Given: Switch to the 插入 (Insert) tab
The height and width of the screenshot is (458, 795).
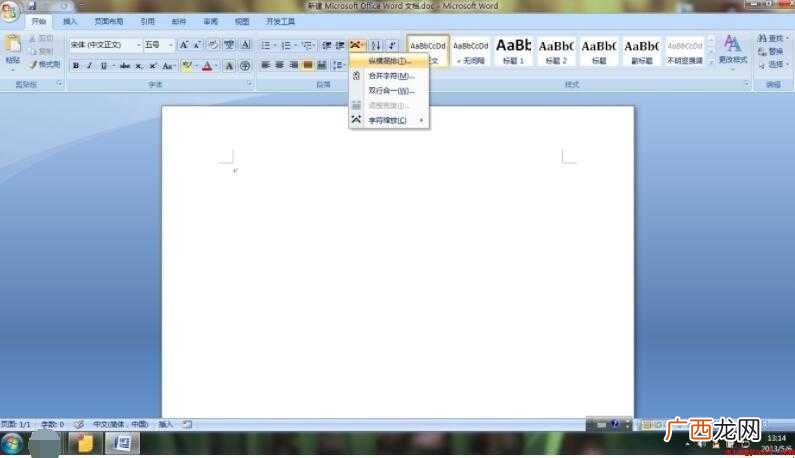Looking at the screenshot, I should pos(69,21).
